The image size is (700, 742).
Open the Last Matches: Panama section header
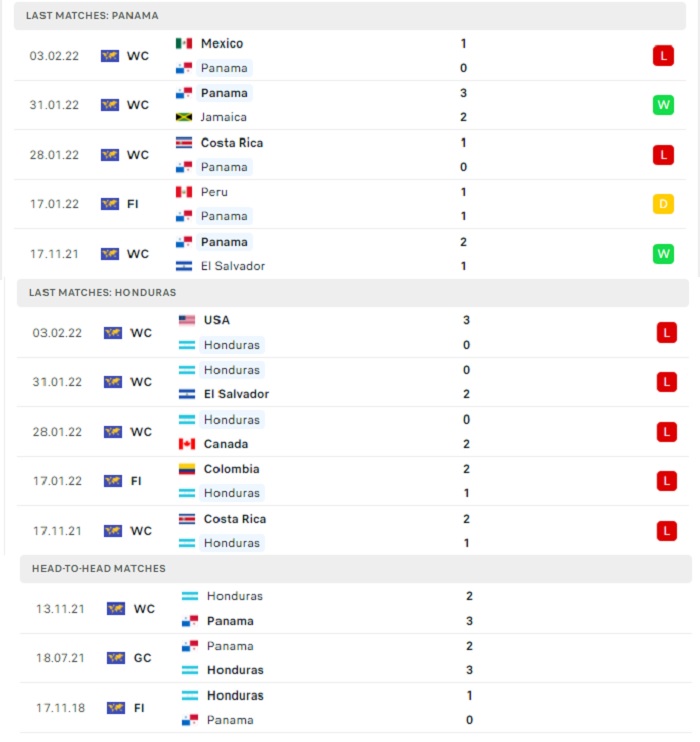coord(350,16)
